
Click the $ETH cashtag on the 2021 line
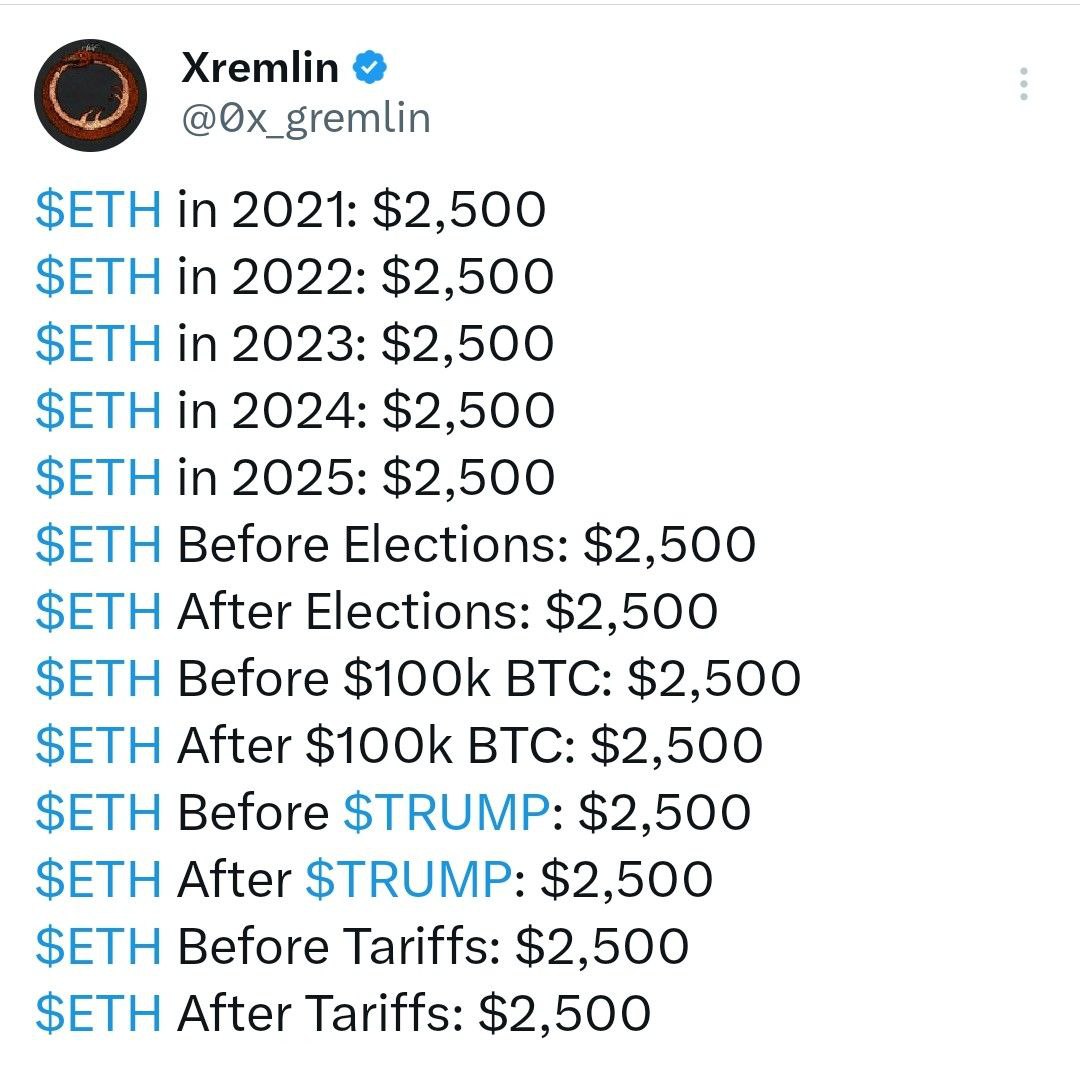pyautogui.click(x=98, y=209)
